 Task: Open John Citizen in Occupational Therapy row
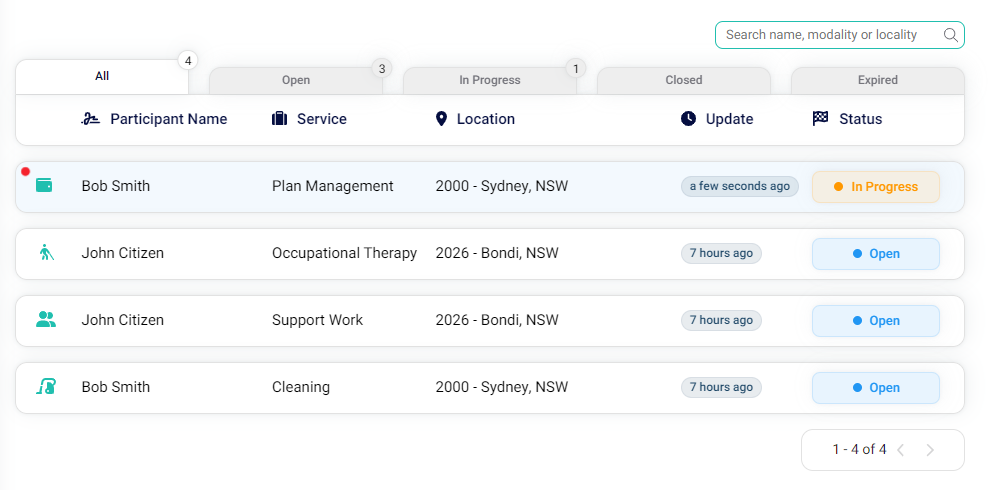(x=123, y=253)
